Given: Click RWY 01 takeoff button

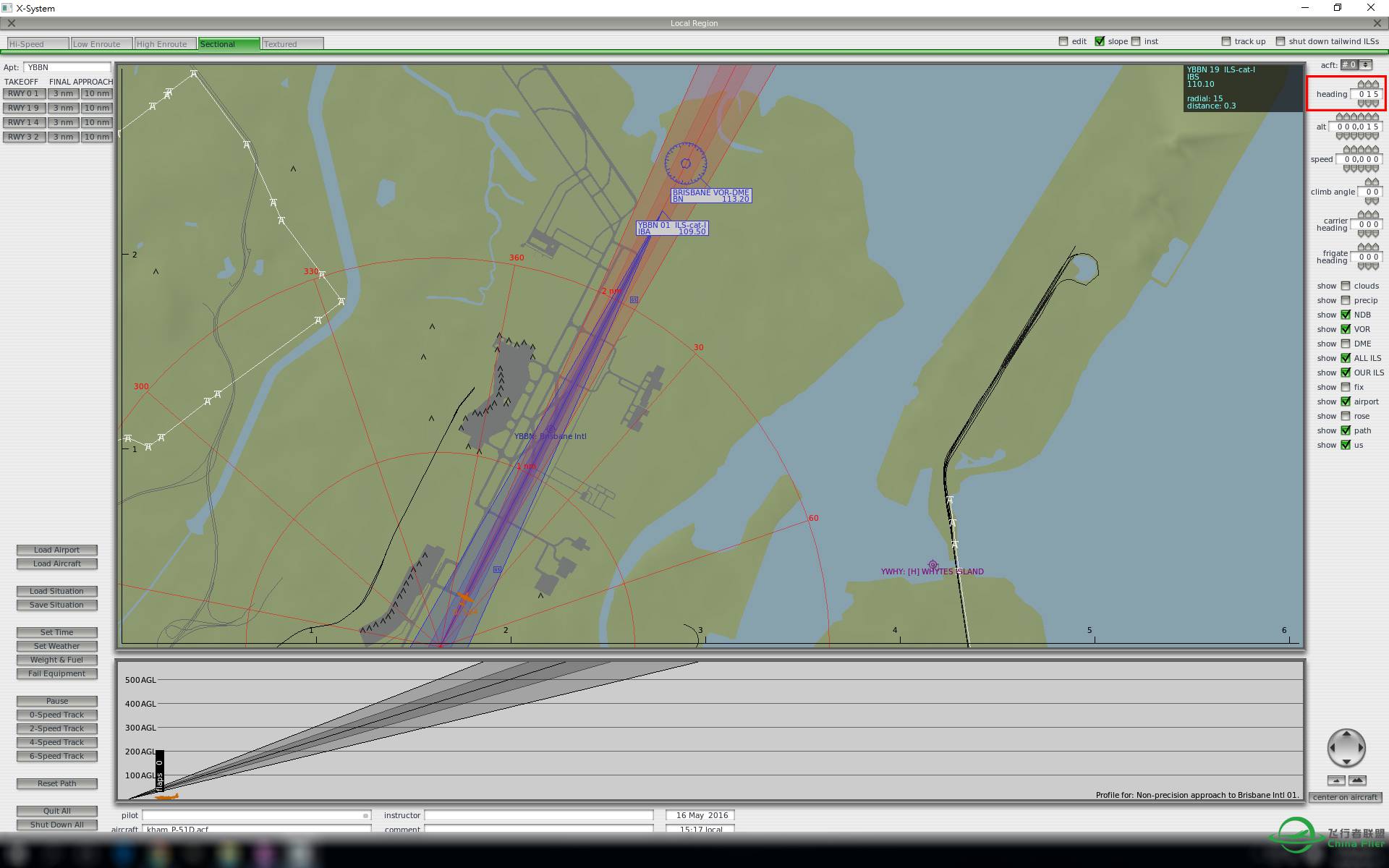Looking at the screenshot, I should point(24,93).
